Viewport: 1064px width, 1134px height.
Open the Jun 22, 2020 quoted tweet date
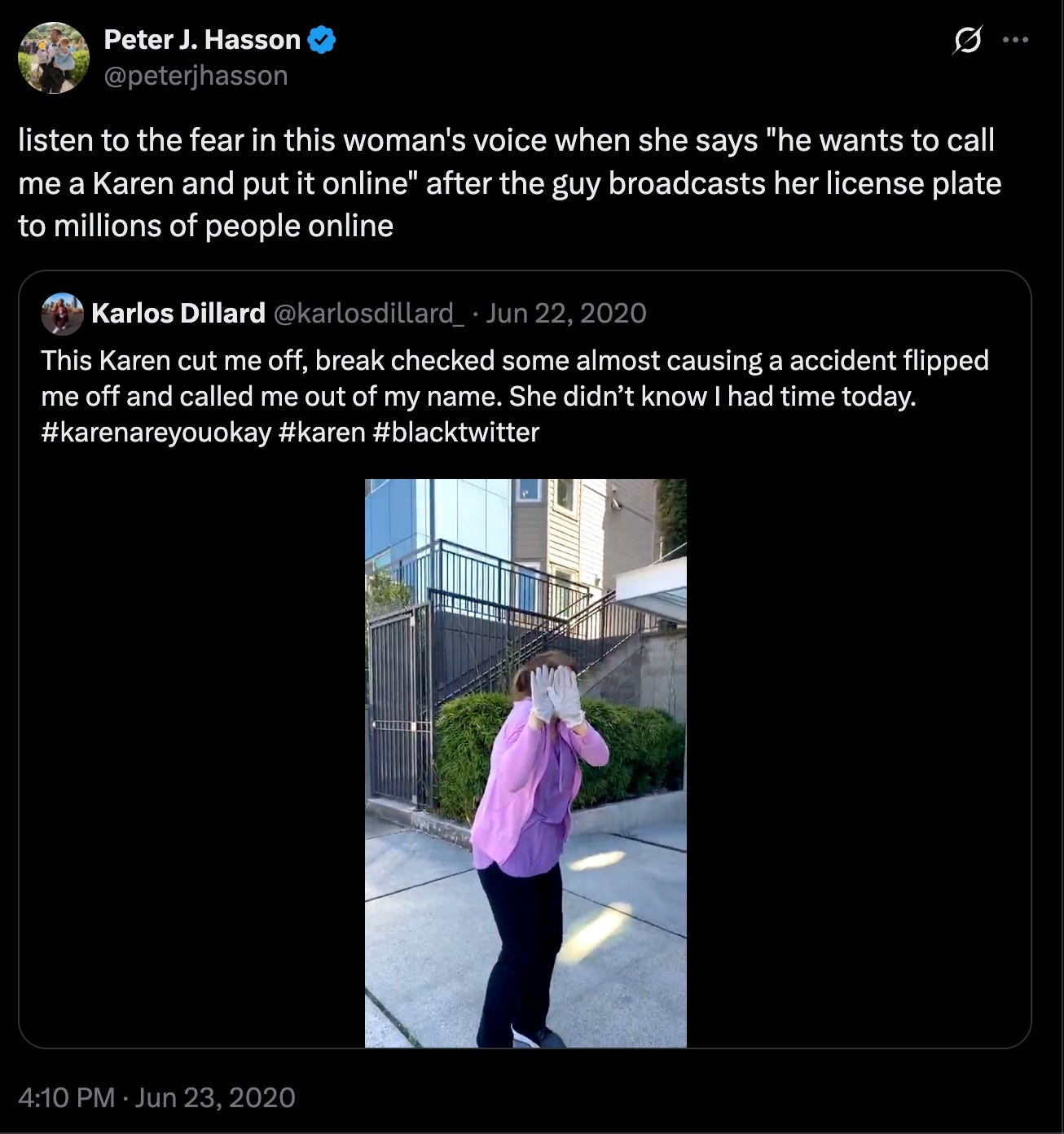click(x=566, y=313)
